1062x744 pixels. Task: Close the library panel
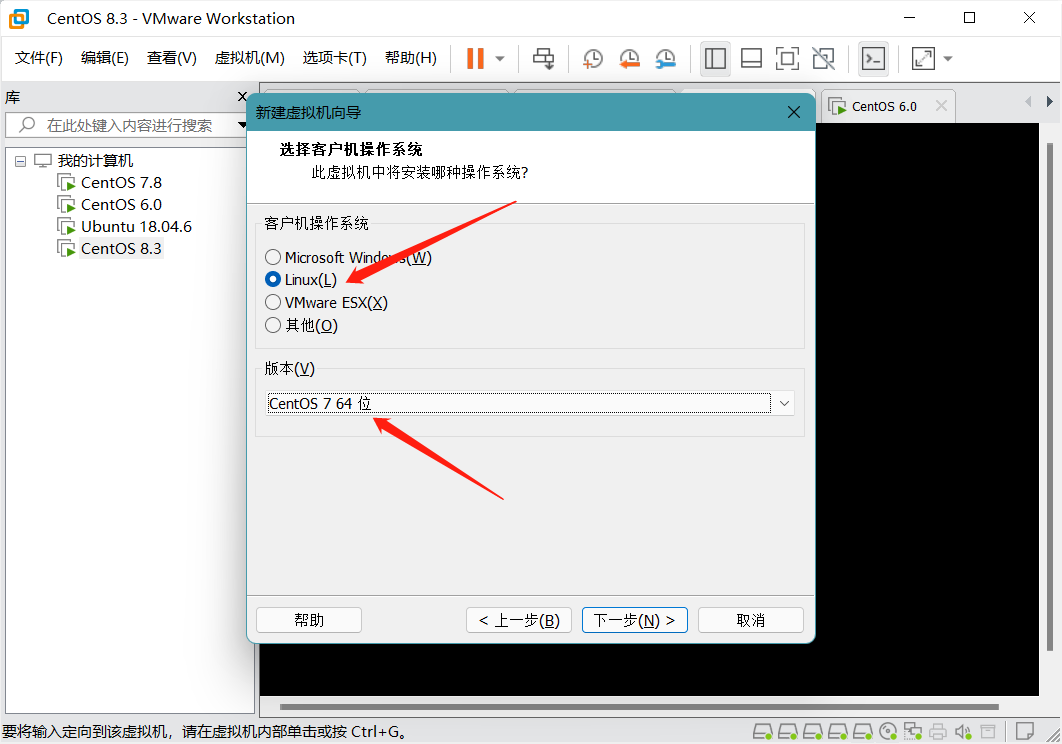click(x=242, y=97)
